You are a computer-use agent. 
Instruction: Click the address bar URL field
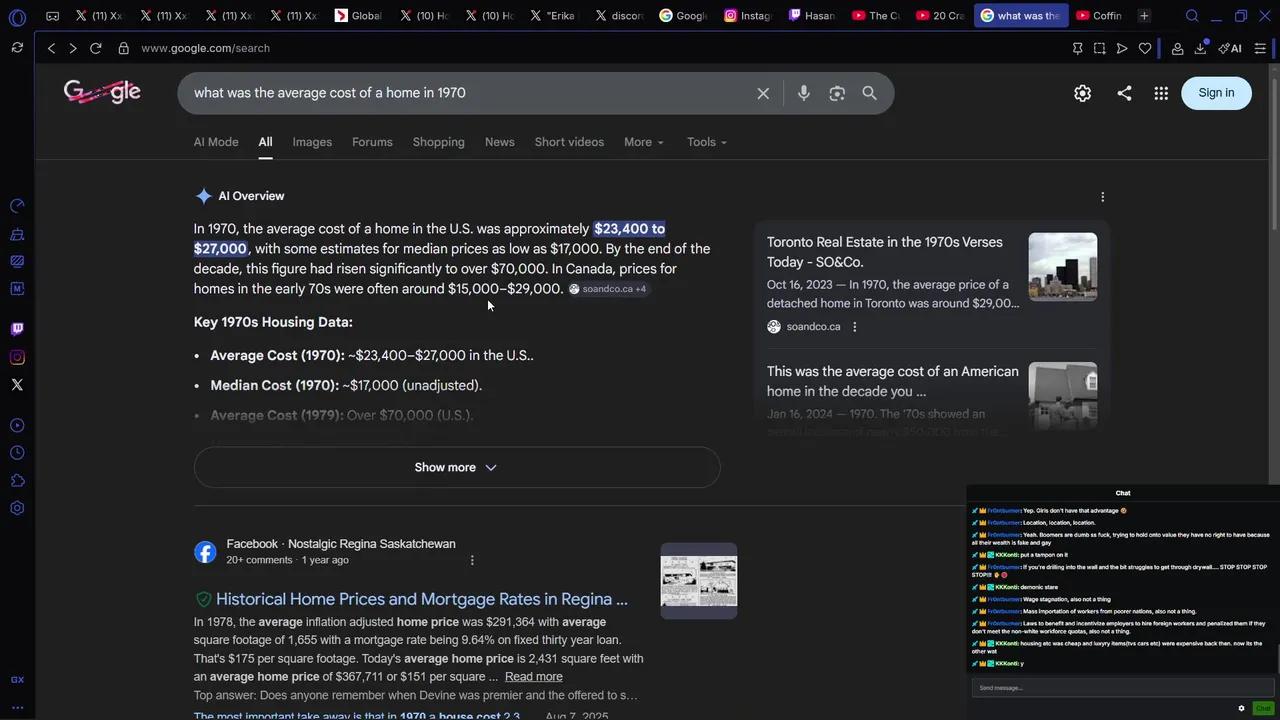600,48
